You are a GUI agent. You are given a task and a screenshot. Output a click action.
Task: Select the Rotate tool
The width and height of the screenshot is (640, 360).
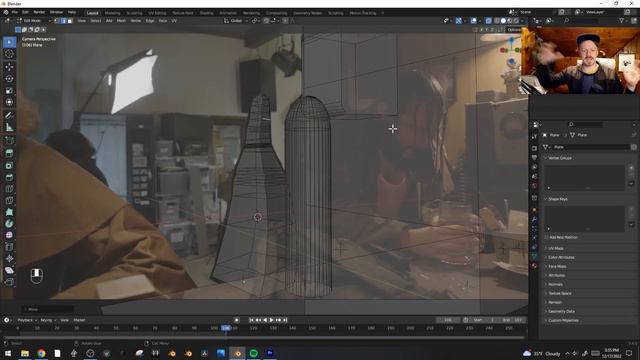[9, 78]
